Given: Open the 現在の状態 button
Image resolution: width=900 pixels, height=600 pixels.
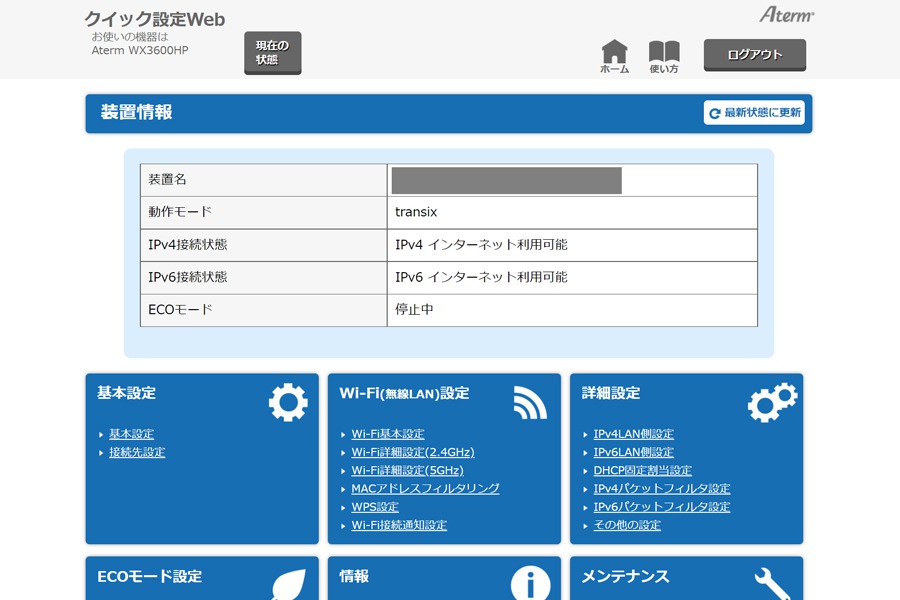Looking at the screenshot, I should pyautogui.click(x=273, y=53).
